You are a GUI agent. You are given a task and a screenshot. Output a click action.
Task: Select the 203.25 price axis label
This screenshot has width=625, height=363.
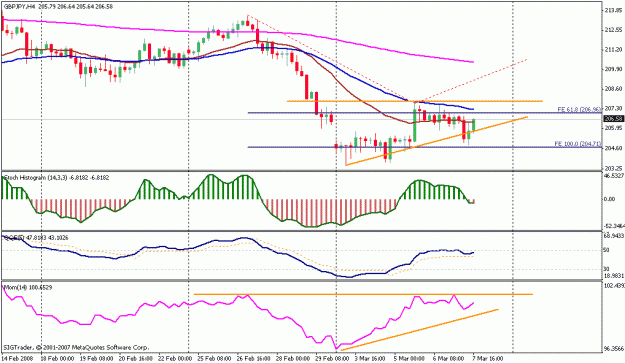tap(613, 168)
